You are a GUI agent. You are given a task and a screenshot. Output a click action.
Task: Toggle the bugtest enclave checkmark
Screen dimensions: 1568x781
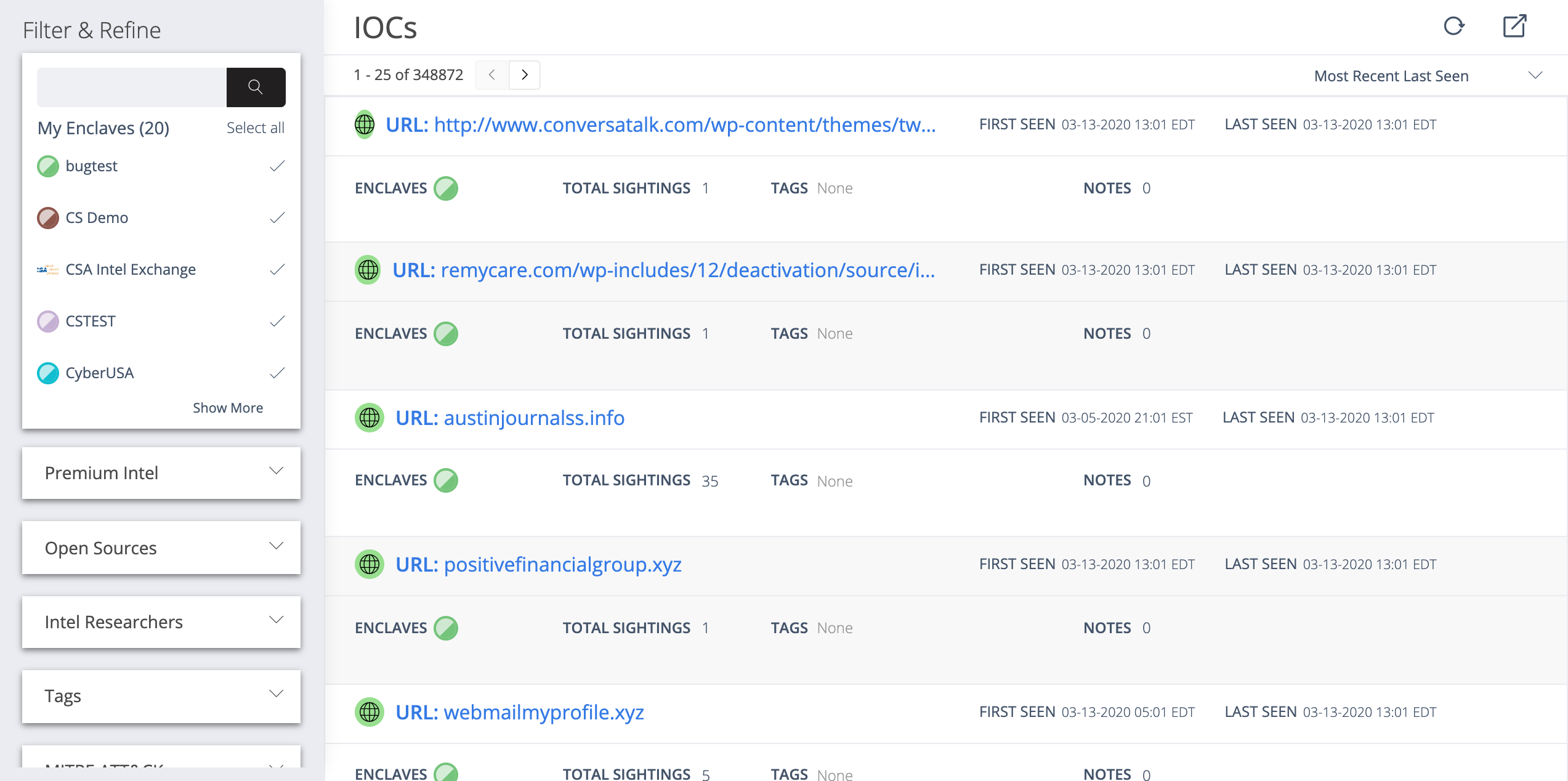277,166
